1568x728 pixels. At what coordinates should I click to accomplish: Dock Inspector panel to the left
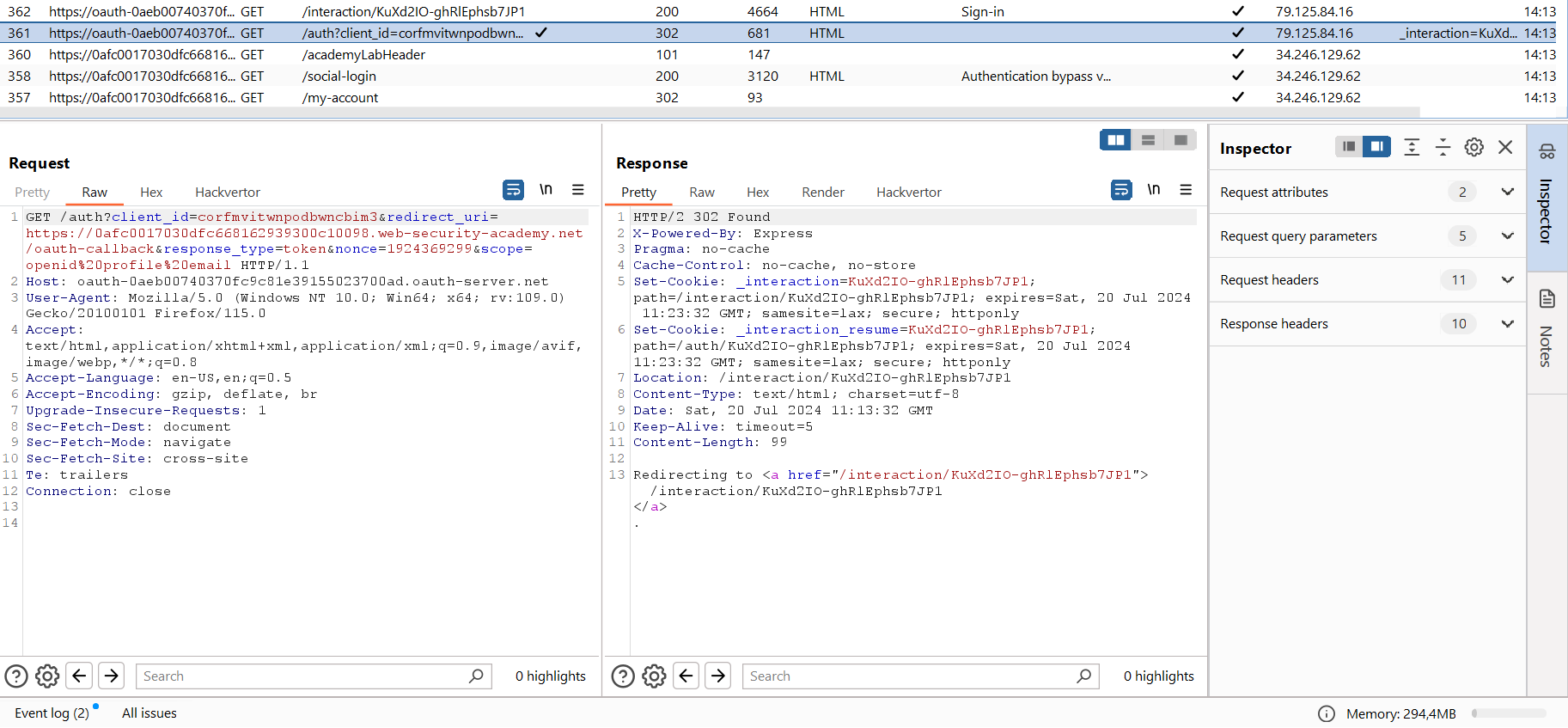coord(1349,147)
